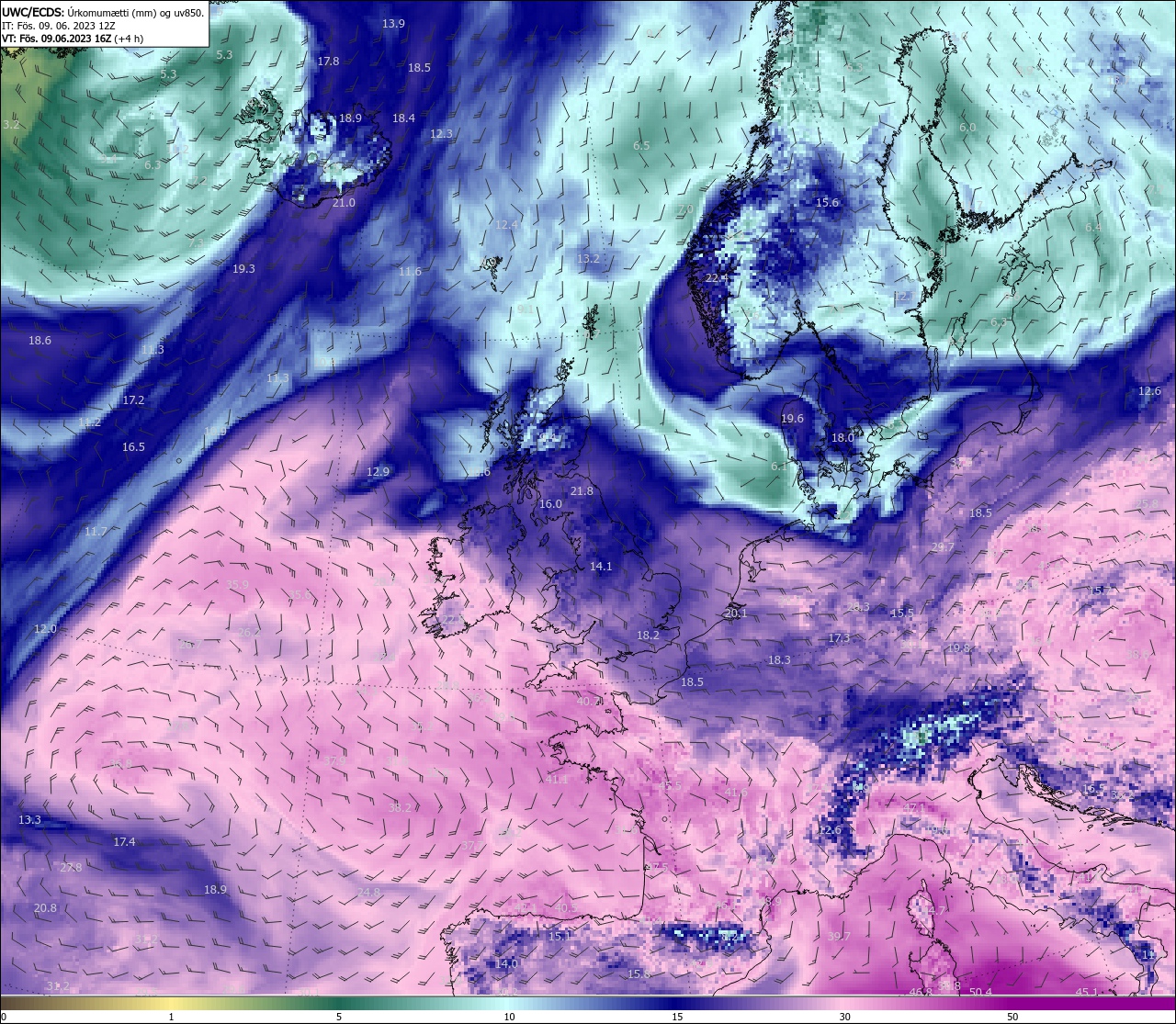This screenshot has height=1024, width=1176.
Task: Click the 18.3 value over Belgium
Action: 779,660
